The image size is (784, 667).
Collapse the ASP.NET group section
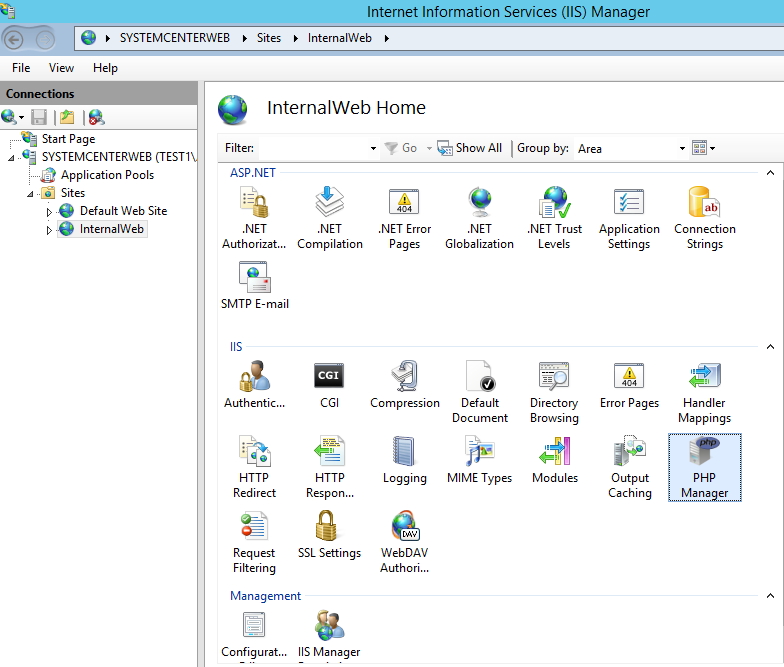pos(770,173)
